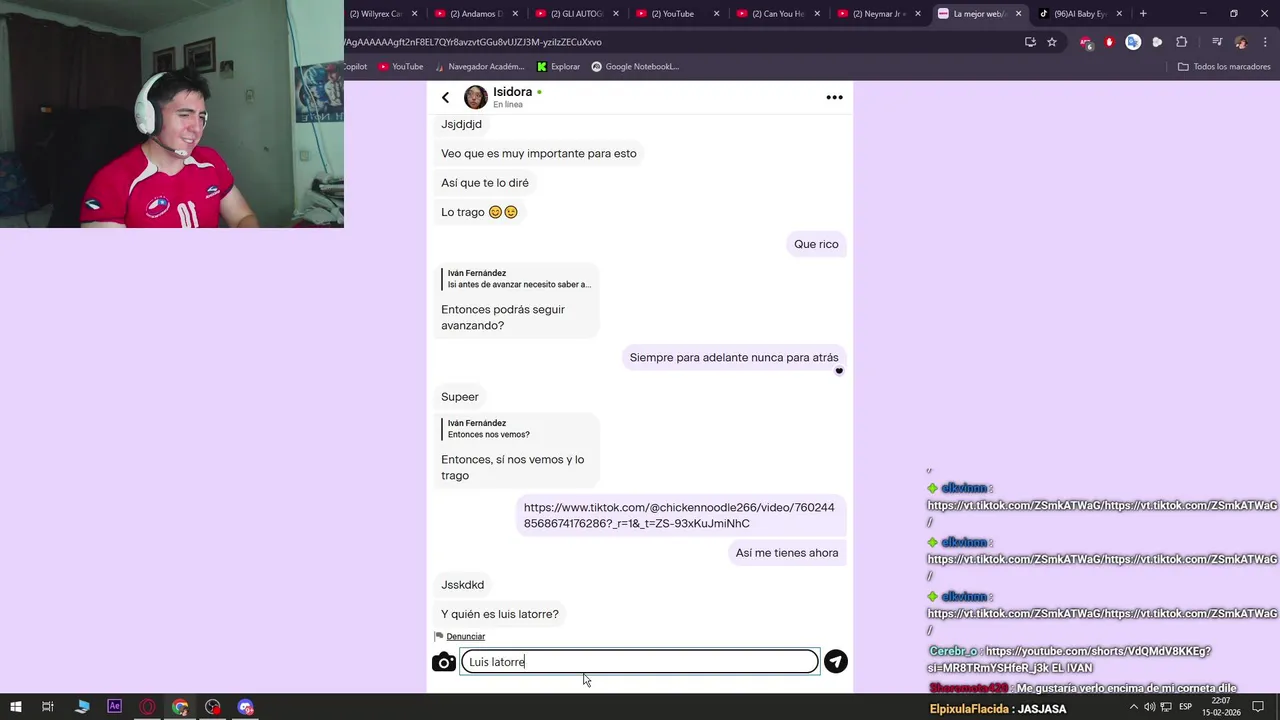This screenshot has width=1280, height=720.
Task: Open the YouTube bookmark
Action: click(x=401, y=67)
